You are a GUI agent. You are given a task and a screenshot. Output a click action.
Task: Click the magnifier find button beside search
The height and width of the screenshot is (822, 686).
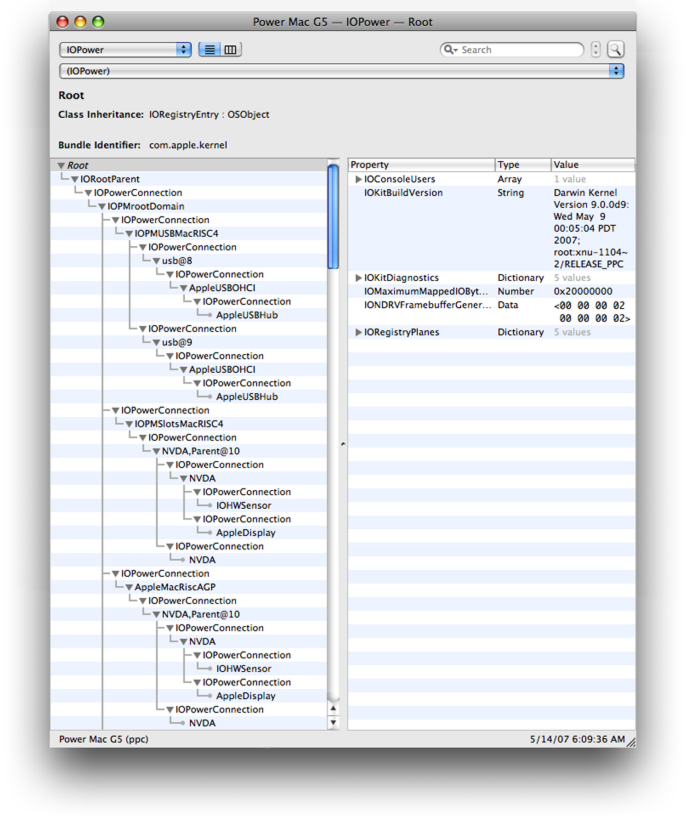pos(615,49)
